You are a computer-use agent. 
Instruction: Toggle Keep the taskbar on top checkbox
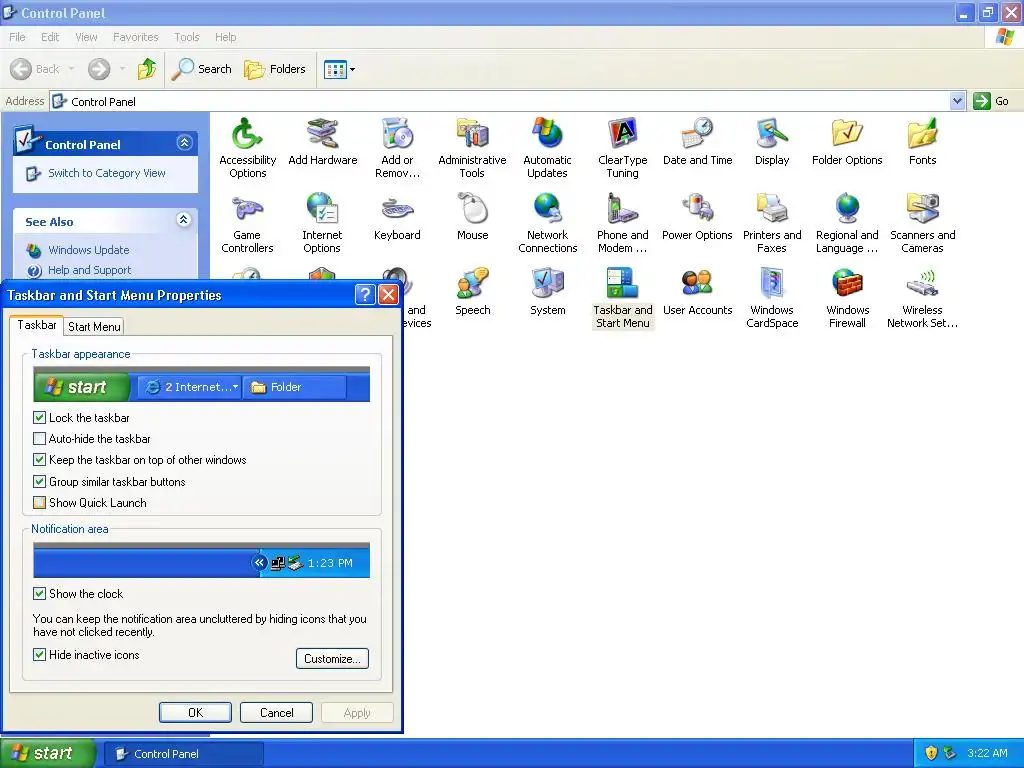pyautogui.click(x=39, y=460)
